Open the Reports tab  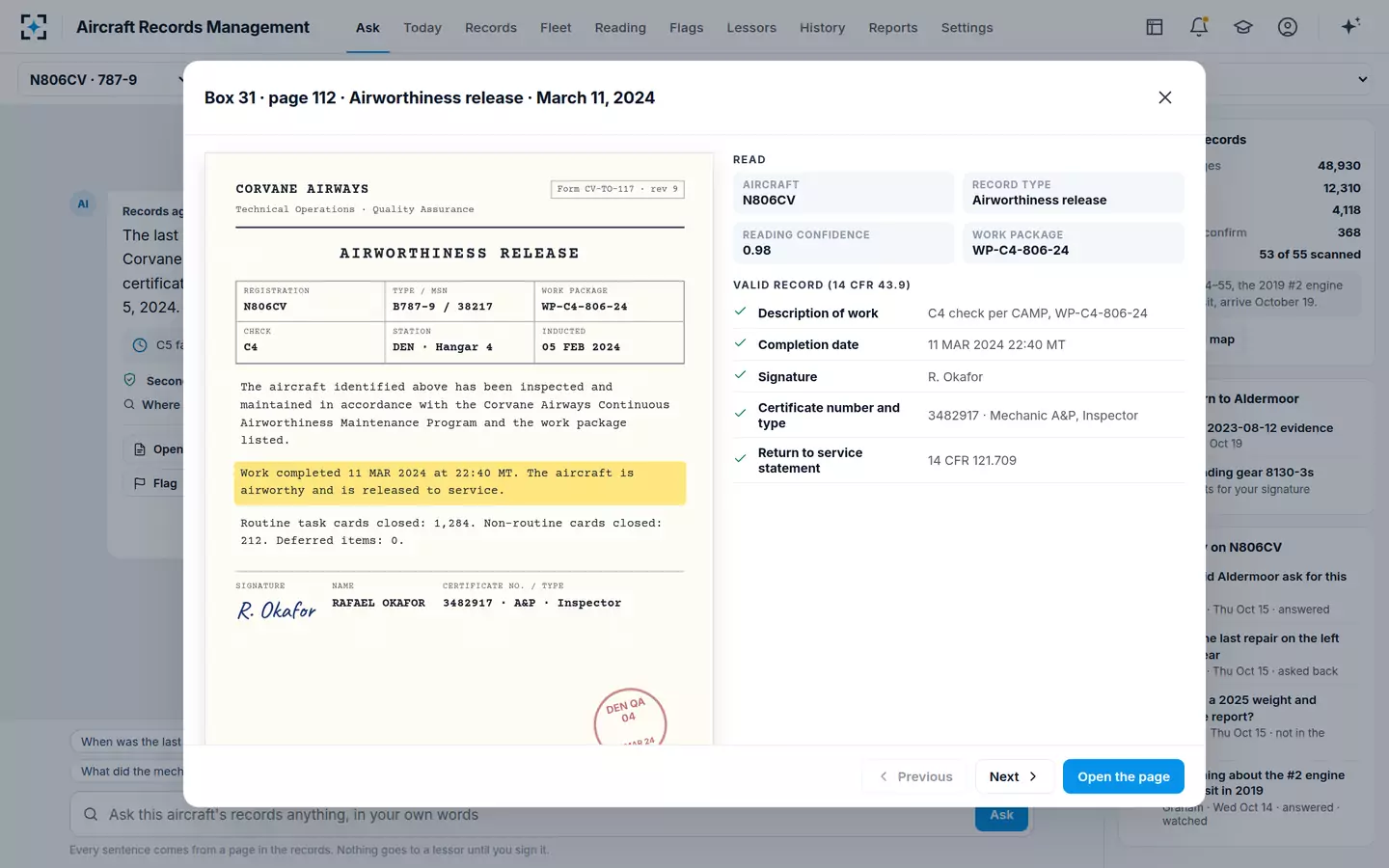(x=893, y=27)
